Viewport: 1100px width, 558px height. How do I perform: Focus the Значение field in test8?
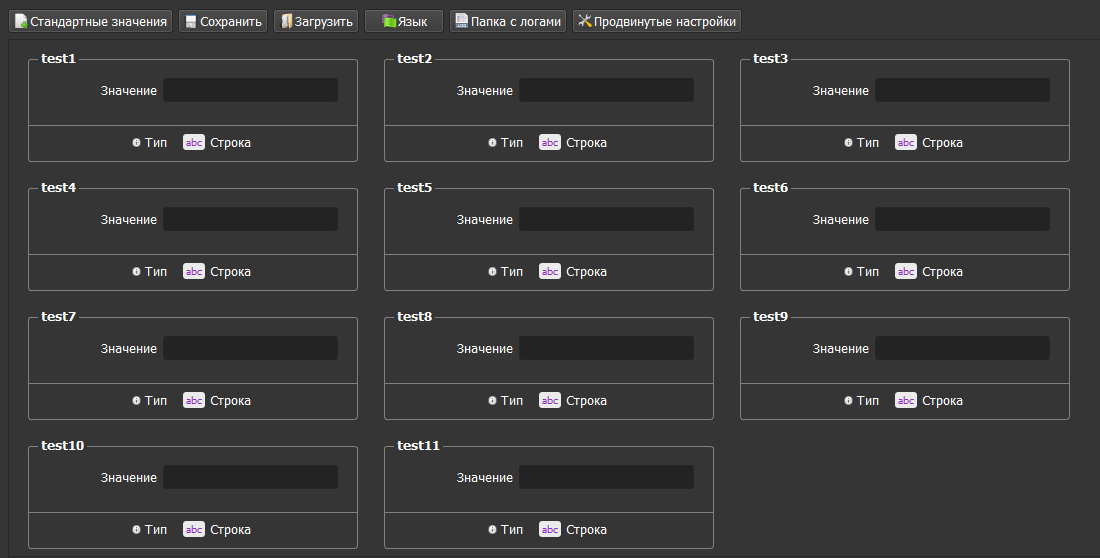(x=606, y=348)
